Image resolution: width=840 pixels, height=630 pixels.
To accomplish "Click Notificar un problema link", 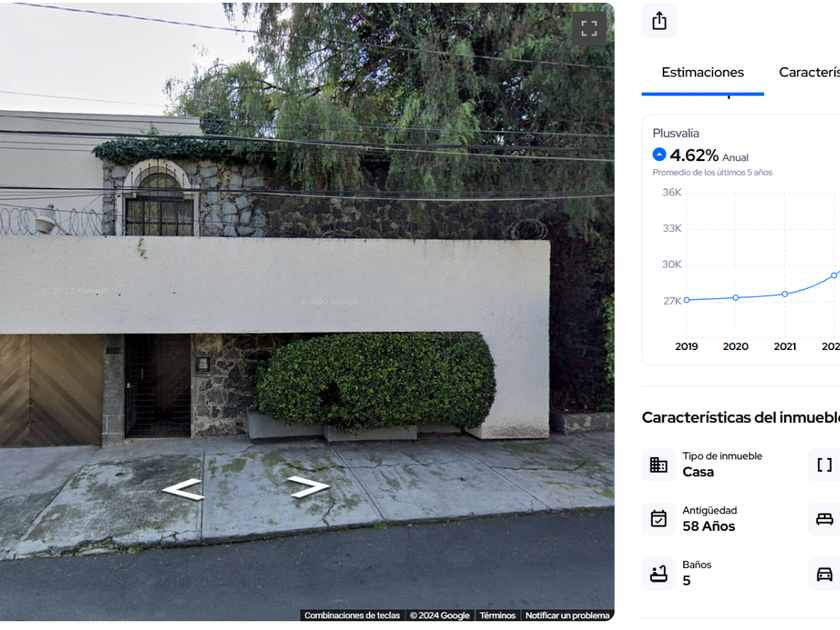I will point(567,615).
